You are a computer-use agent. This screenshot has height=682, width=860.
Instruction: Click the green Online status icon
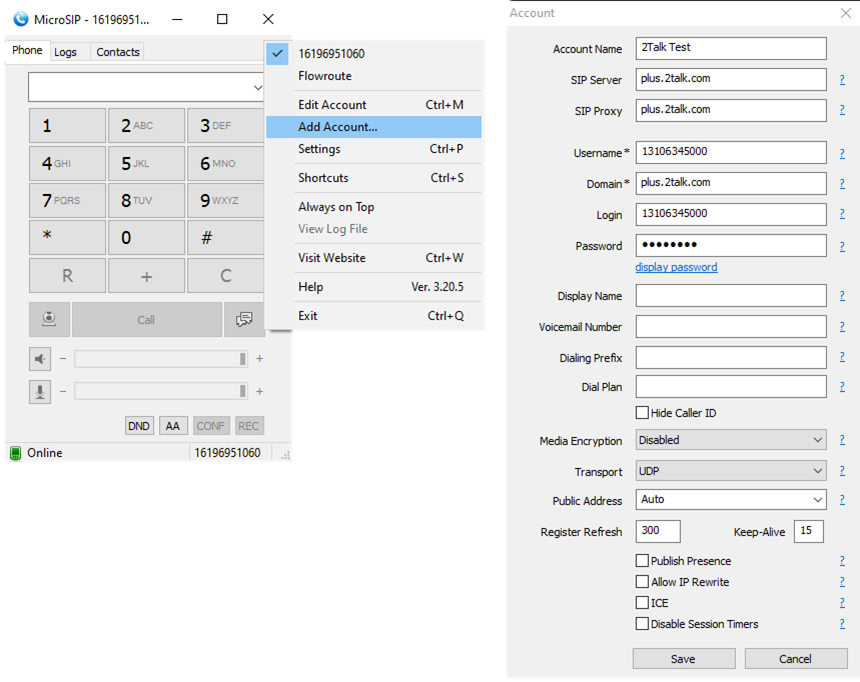(x=15, y=453)
